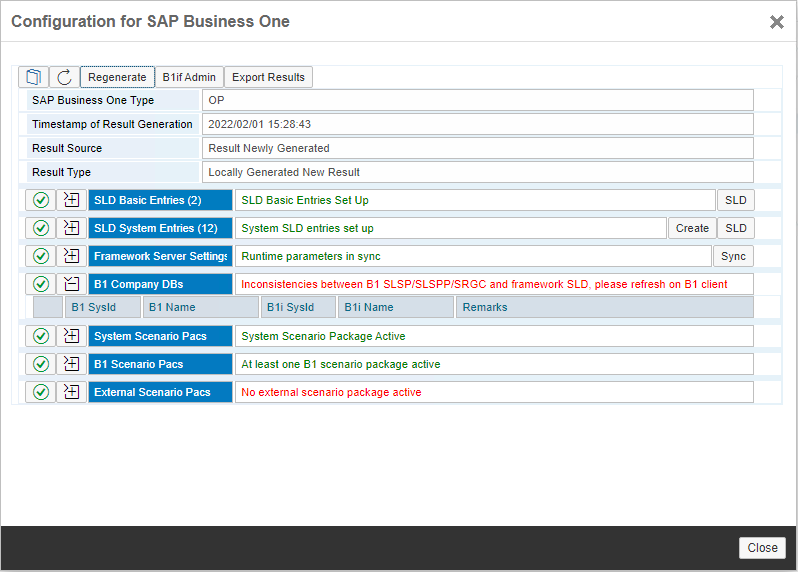Click Sync button for Framework Server Settings
The height and width of the screenshot is (572, 798).
pyautogui.click(x=733, y=256)
